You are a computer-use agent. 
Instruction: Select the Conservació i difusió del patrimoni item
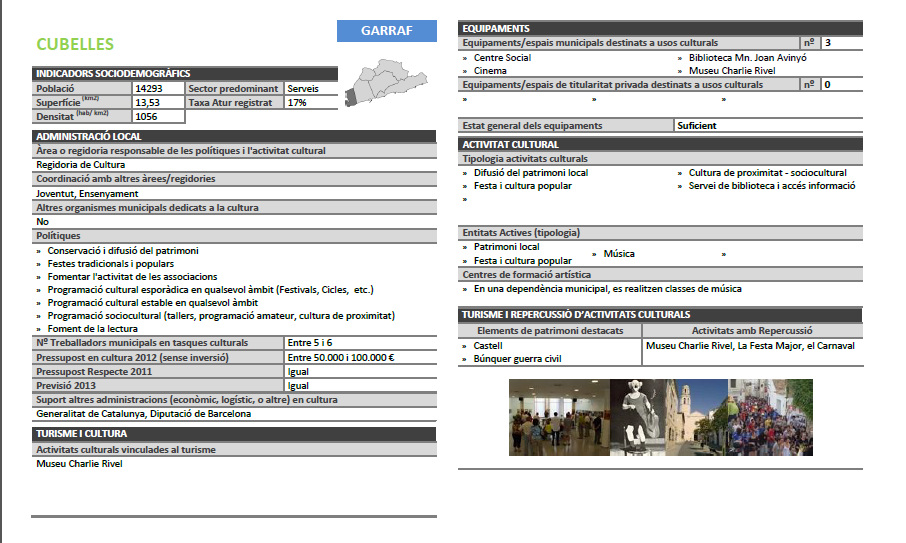[123, 251]
